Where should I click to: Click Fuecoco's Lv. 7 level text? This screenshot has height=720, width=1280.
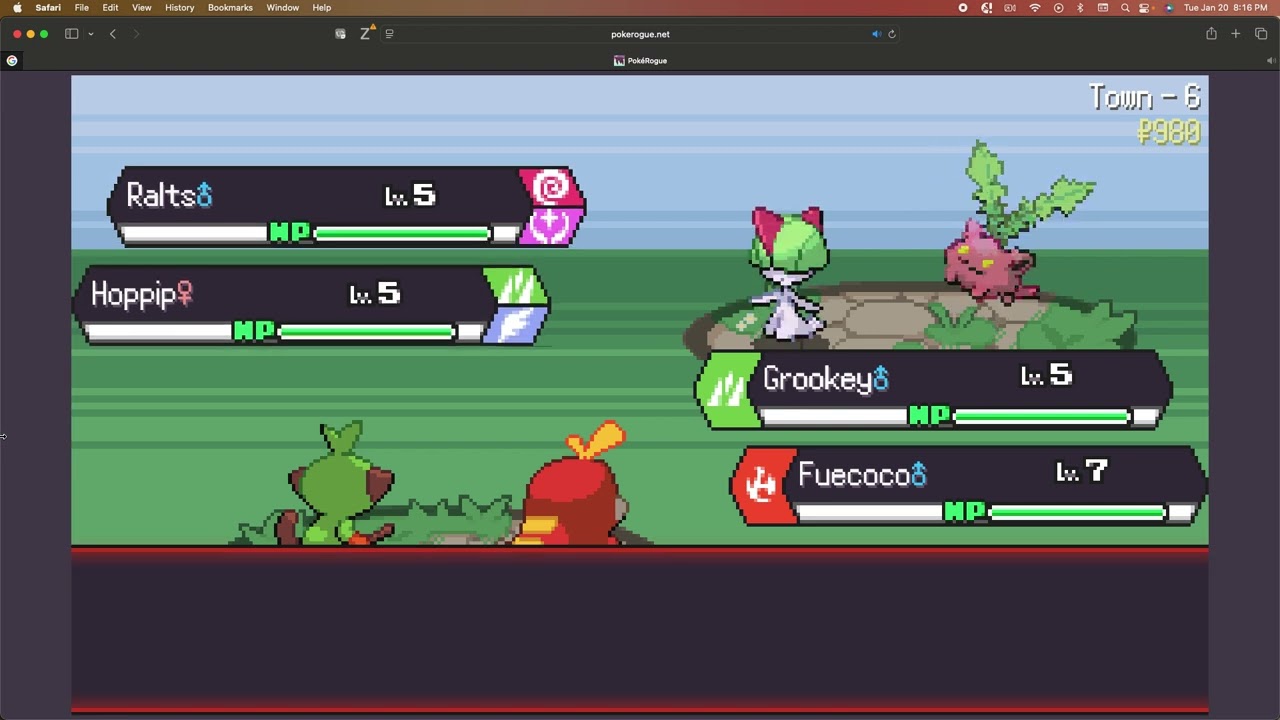click(1082, 471)
